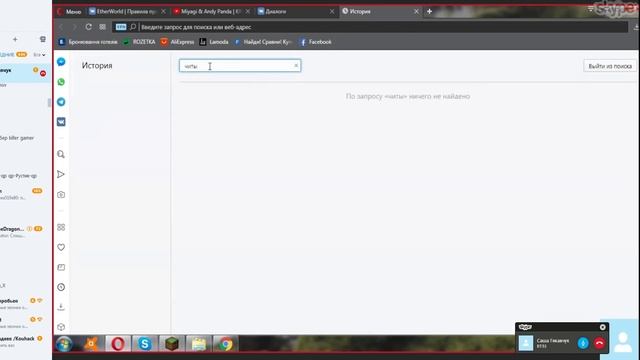Open AliExpress bookmark

177,42
